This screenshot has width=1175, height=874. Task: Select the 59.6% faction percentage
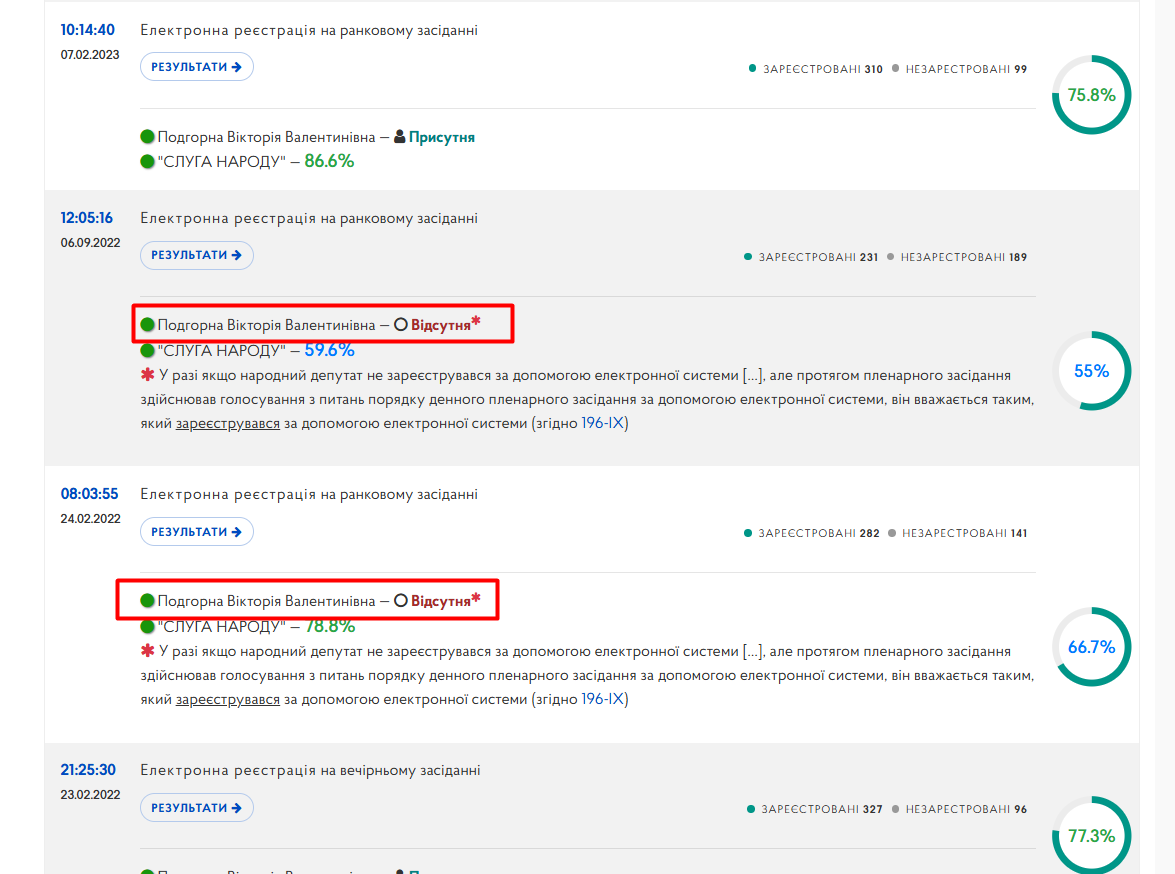[x=330, y=350]
